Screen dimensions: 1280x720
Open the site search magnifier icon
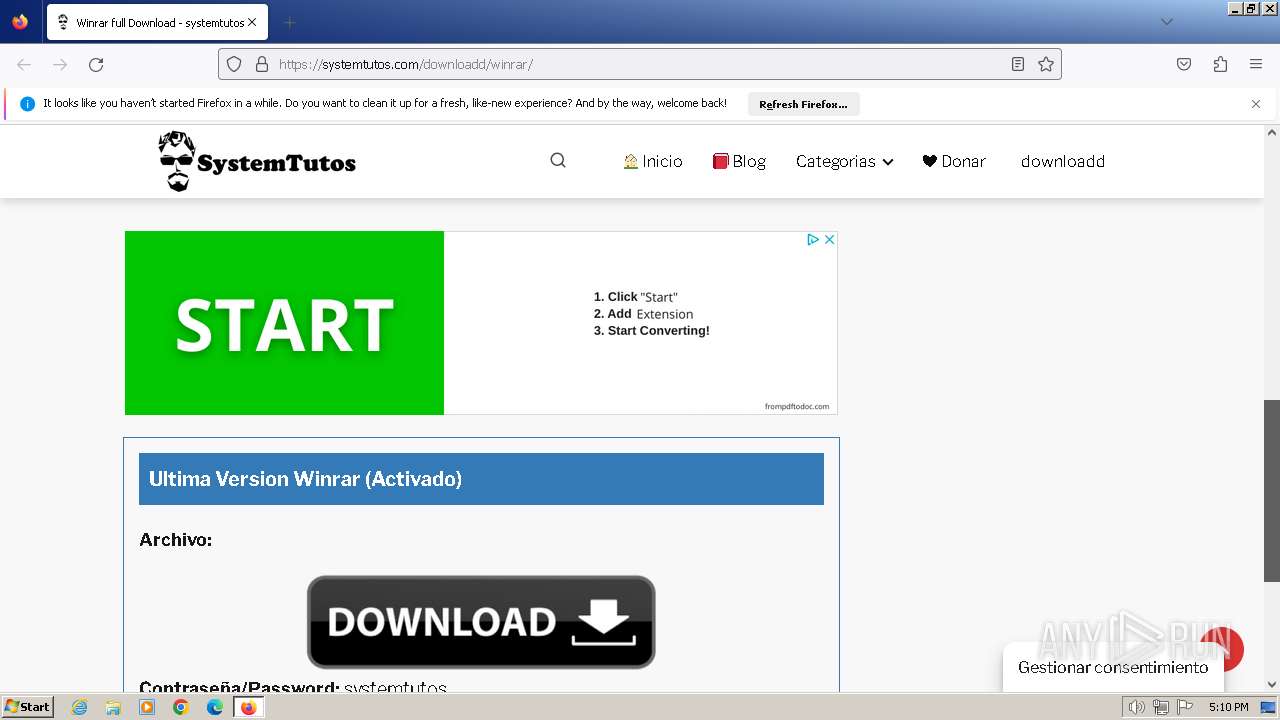click(558, 161)
